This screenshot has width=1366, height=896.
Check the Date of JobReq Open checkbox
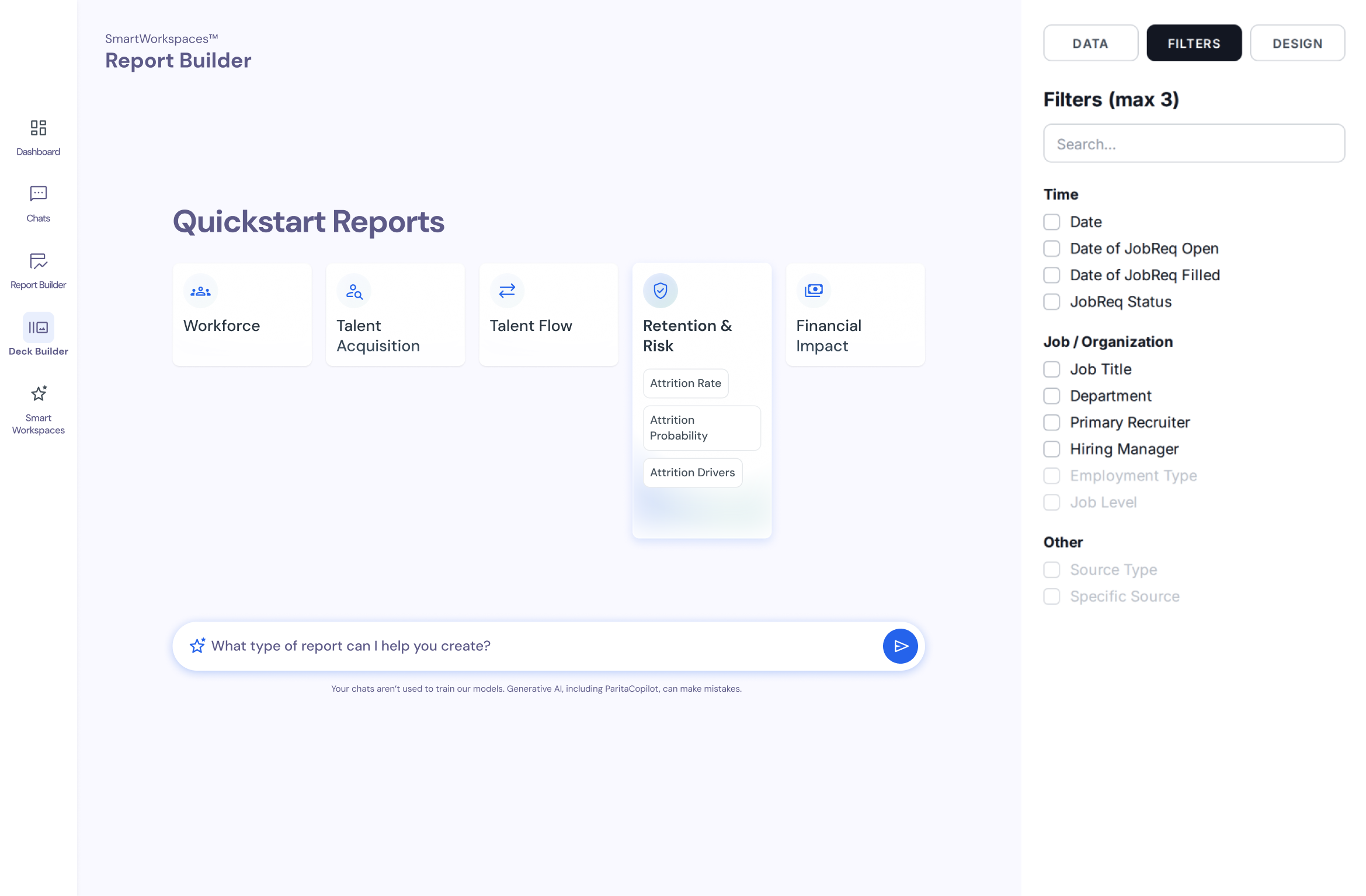coord(1052,249)
